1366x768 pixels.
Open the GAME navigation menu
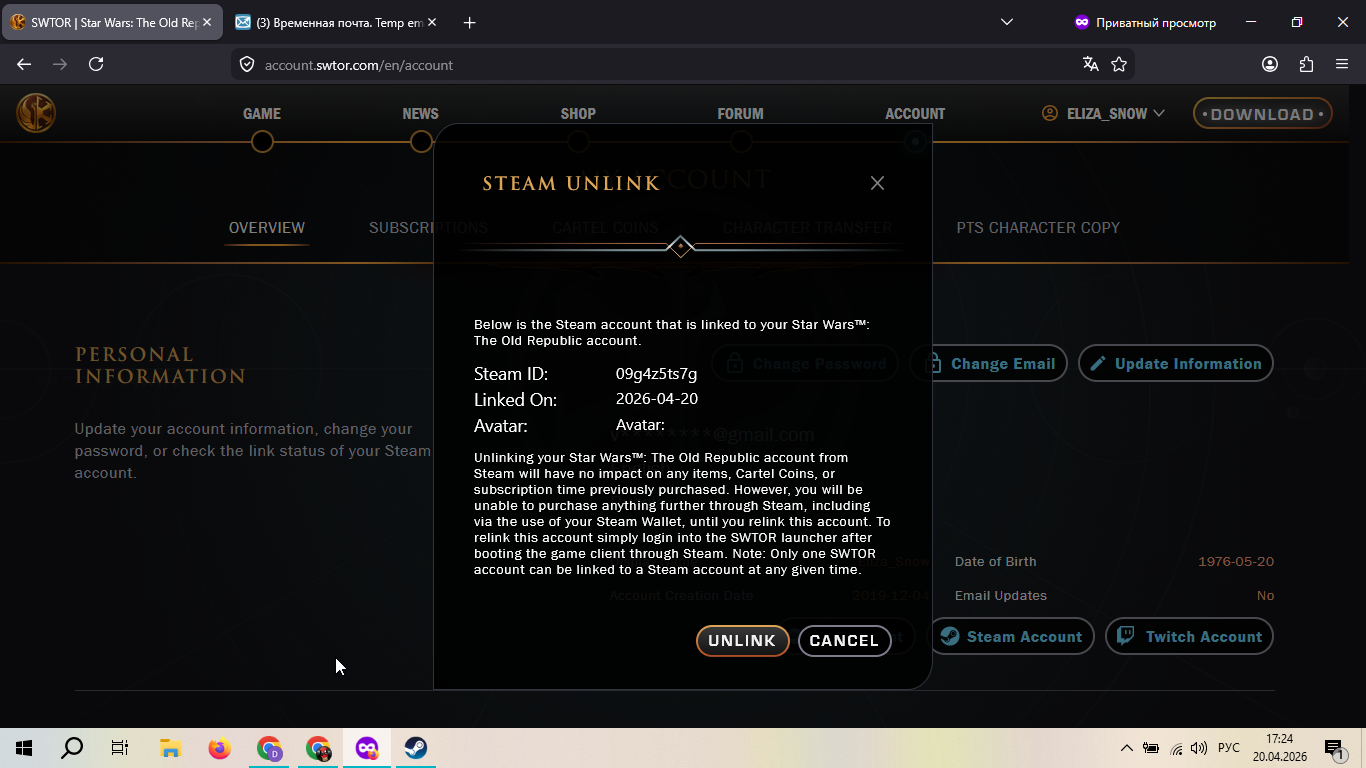262,114
